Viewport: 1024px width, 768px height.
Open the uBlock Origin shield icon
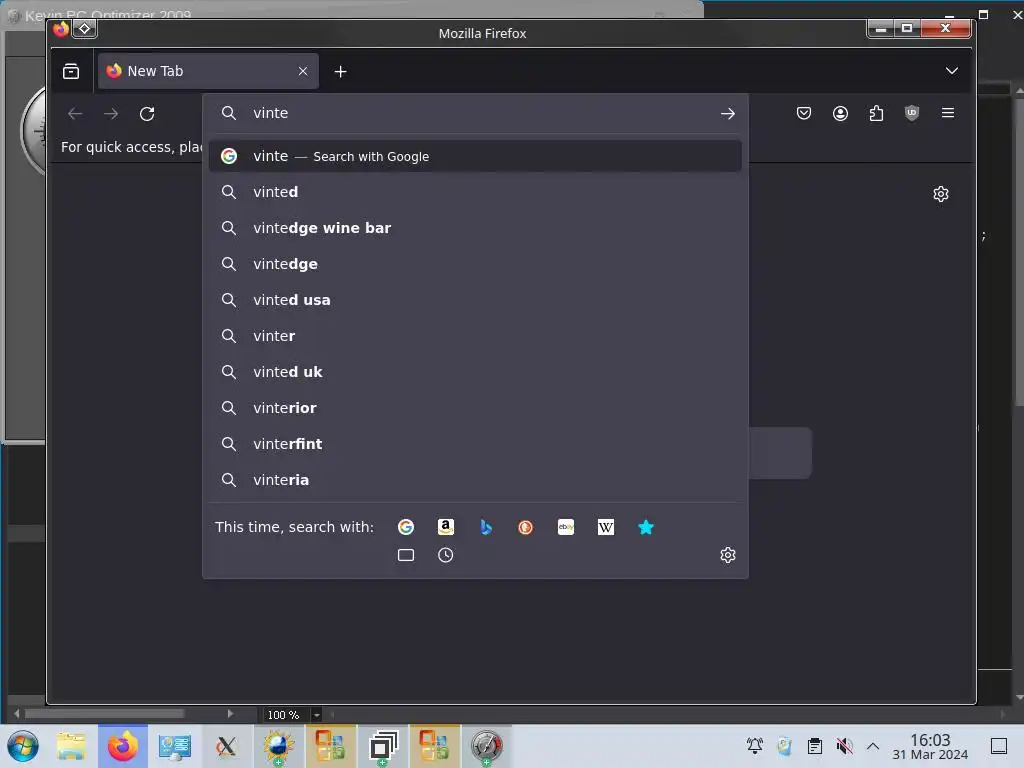(912, 113)
